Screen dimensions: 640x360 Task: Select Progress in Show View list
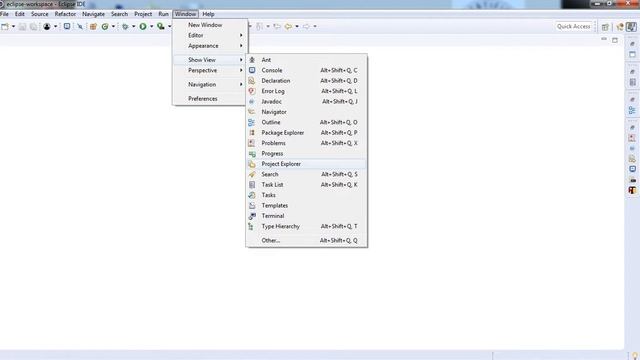click(306, 153)
